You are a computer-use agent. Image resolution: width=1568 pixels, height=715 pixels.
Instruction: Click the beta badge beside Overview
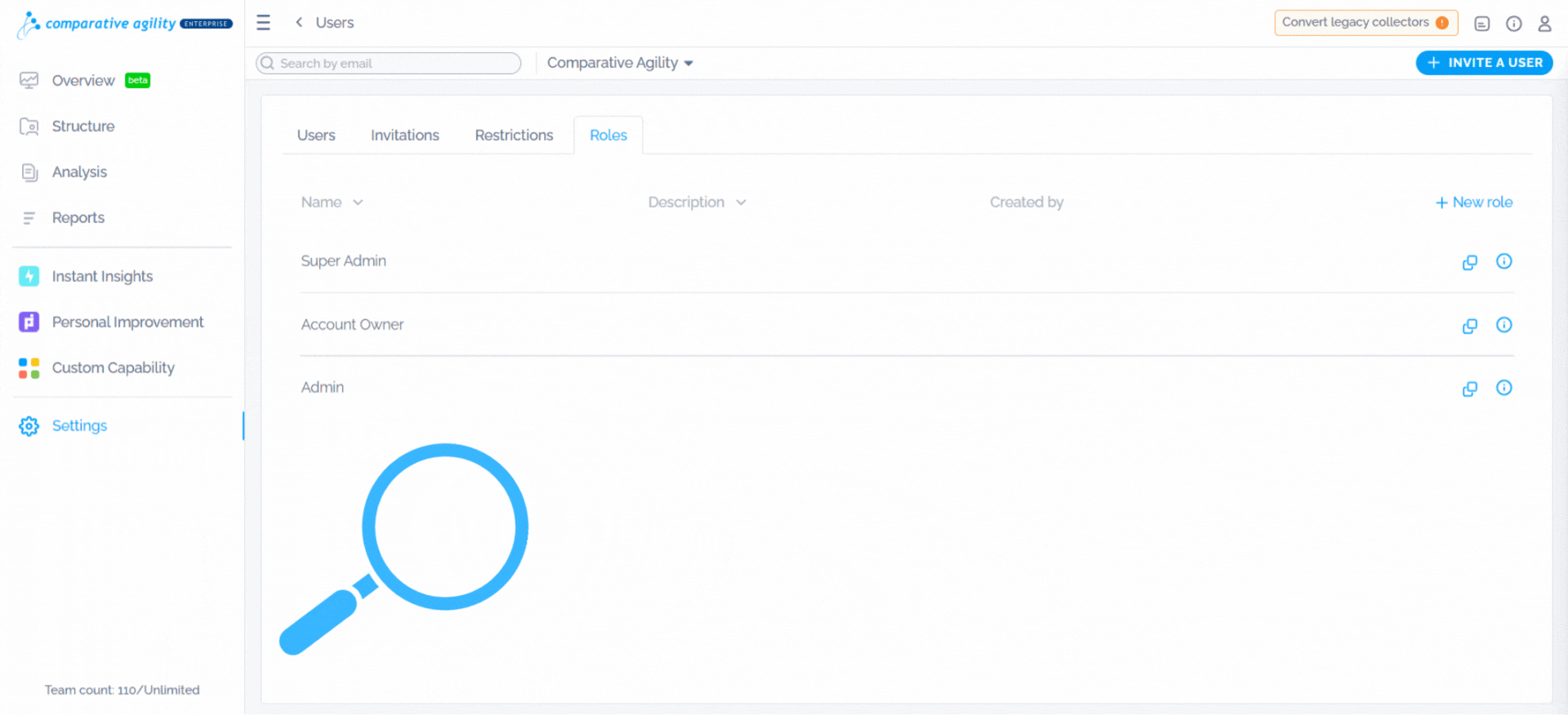pos(137,80)
